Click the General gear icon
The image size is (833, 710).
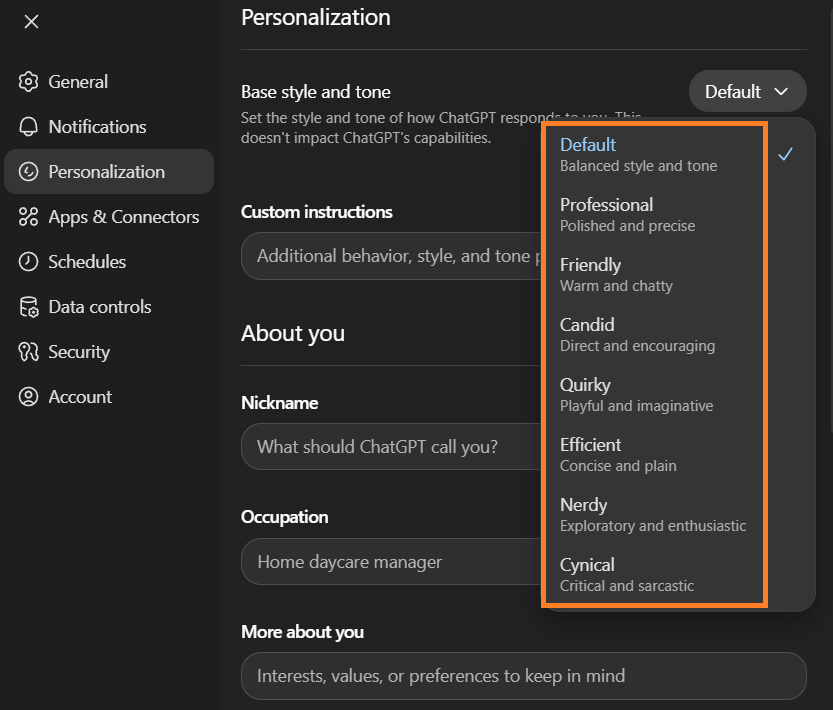pyautogui.click(x=28, y=82)
